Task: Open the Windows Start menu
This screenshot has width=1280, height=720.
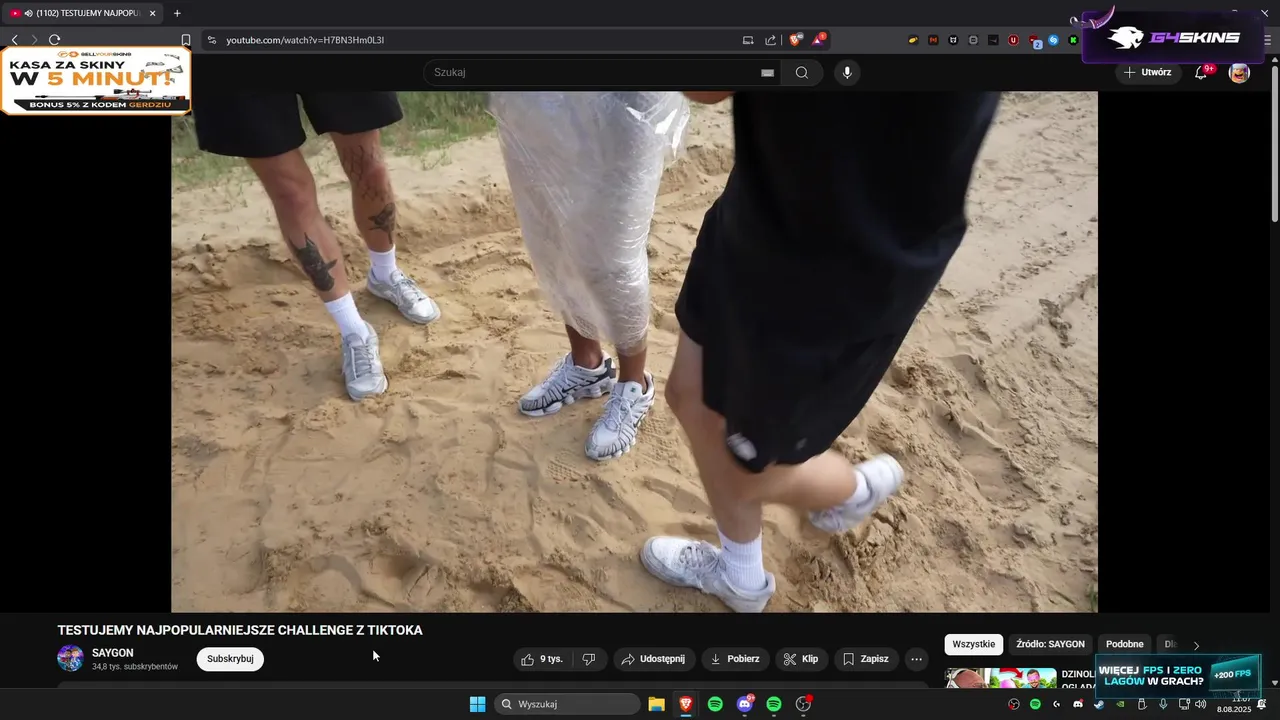Action: click(x=478, y=704)
